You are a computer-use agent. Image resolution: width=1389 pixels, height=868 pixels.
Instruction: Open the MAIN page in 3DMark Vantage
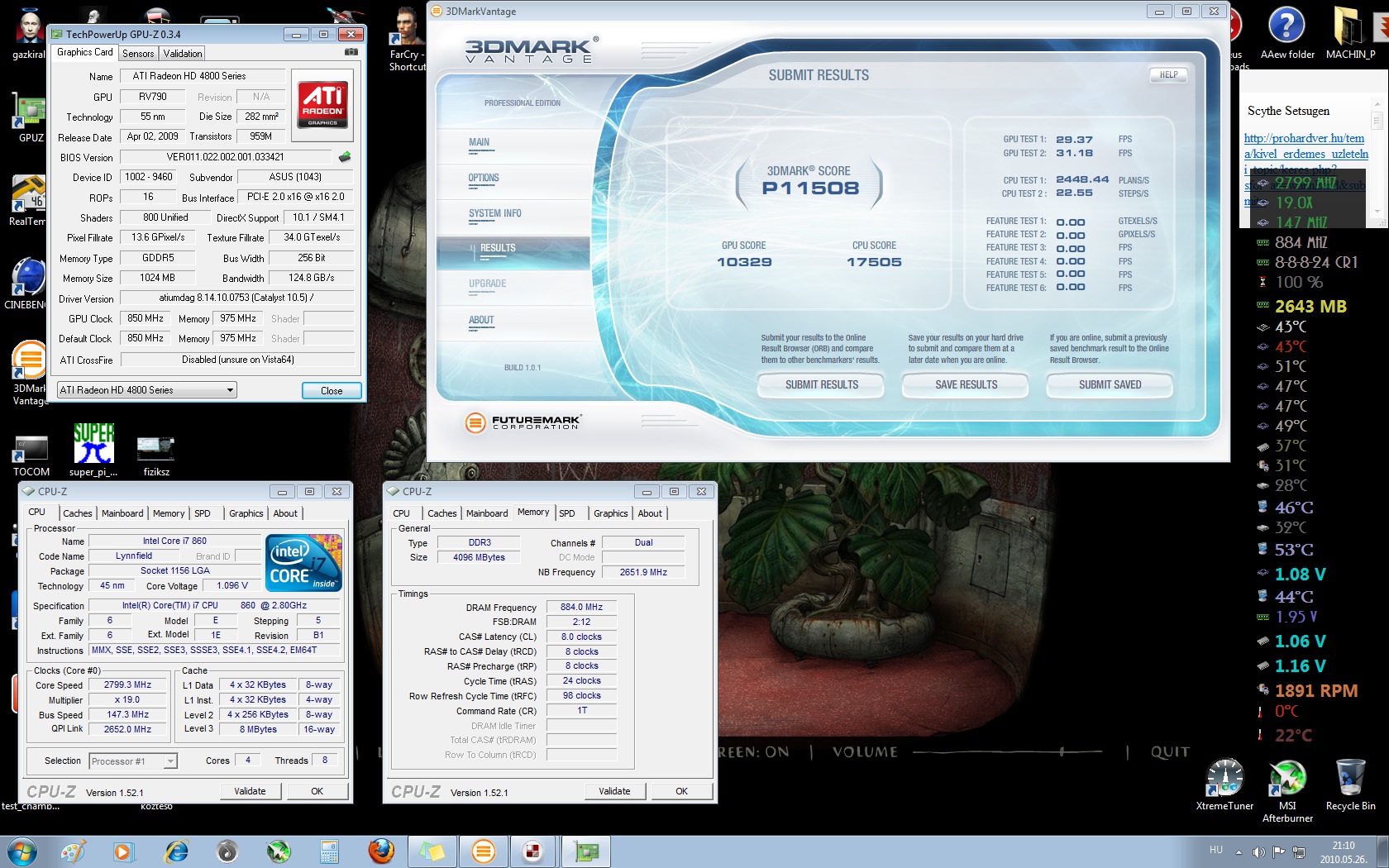point(479,142)
